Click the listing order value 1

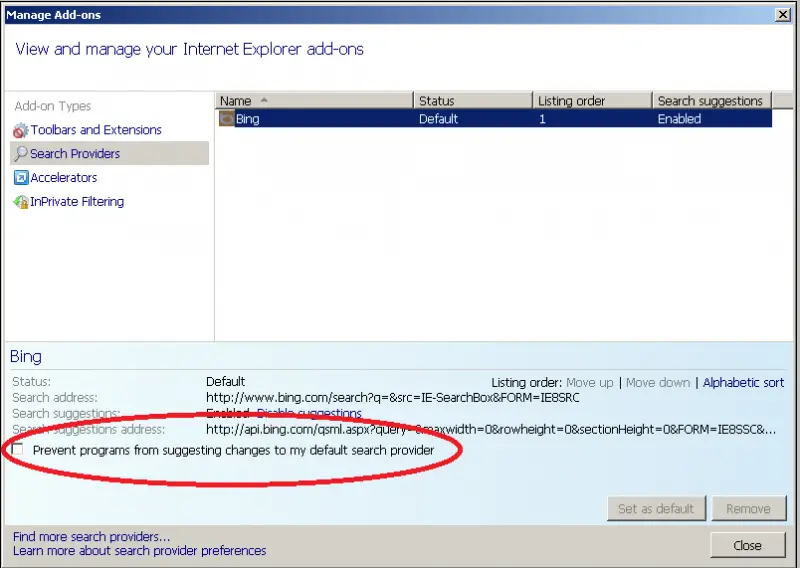(x=542, y=119)
